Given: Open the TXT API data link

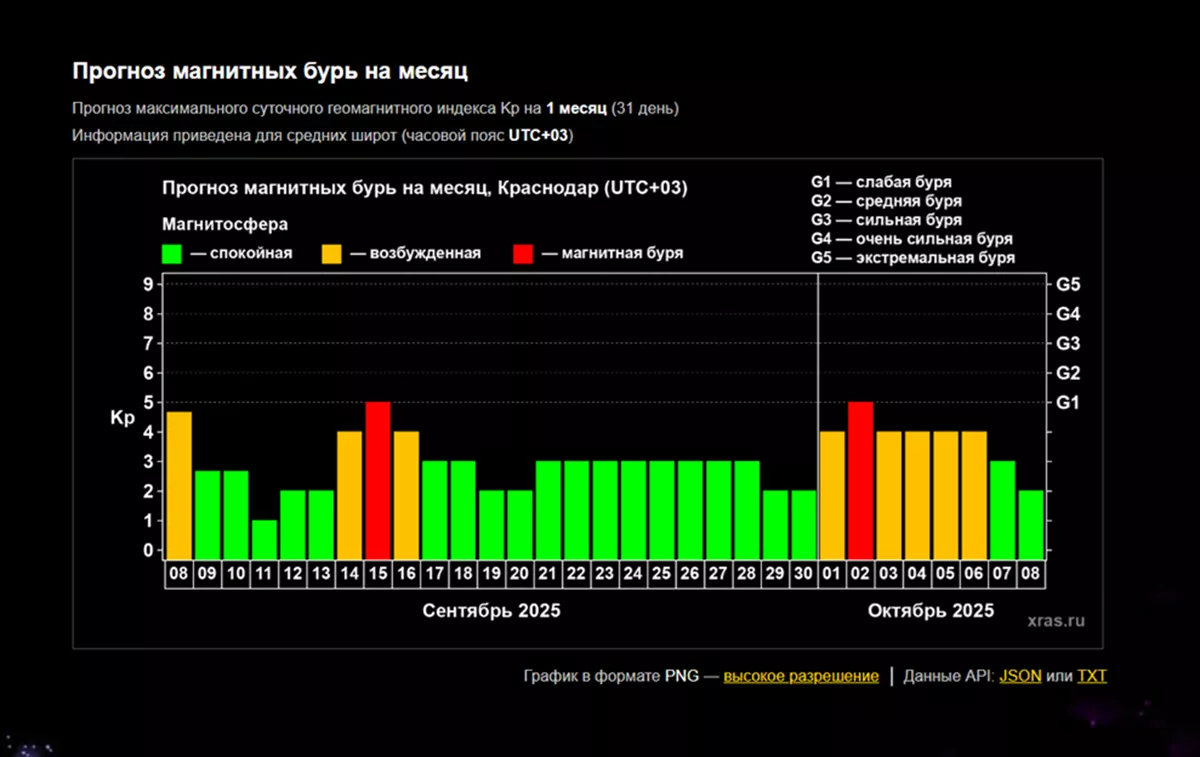Looking at the screenshot, I should (1091, 676).
